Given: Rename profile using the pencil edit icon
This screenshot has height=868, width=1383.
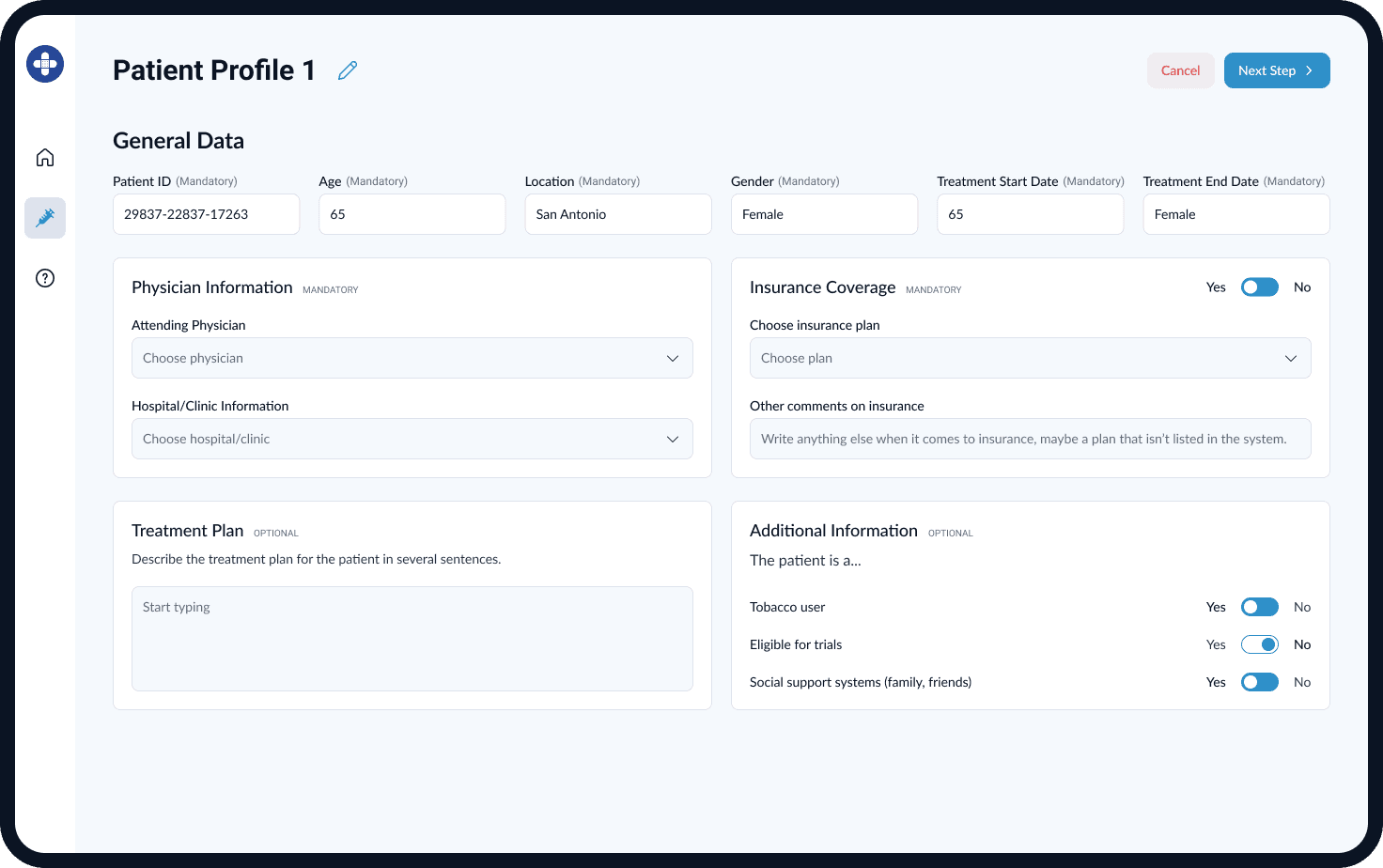Looking at the screenshot, I should pyautogui.click(x=347, y=70).
